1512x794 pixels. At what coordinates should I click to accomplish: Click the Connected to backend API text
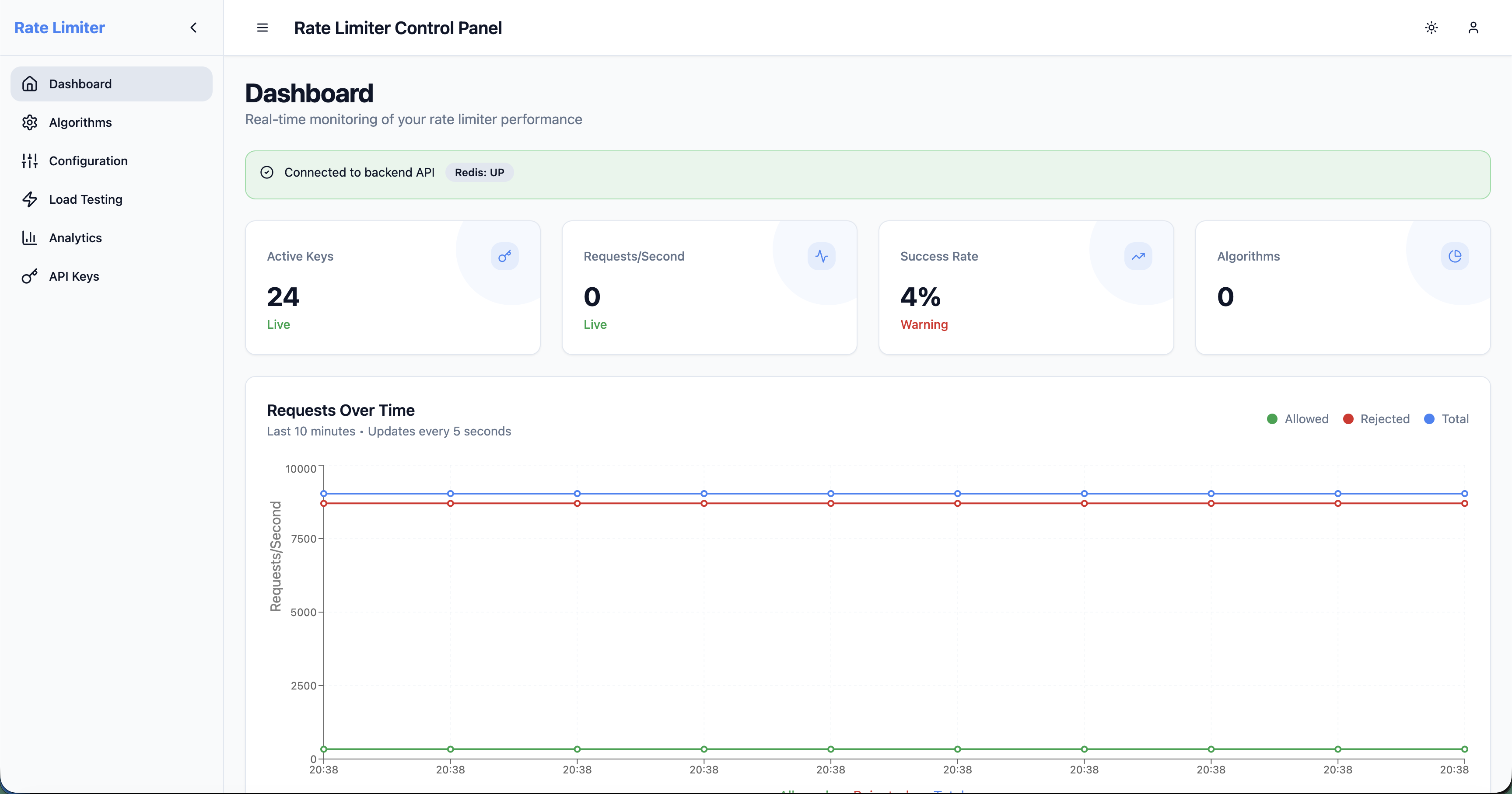pos(359,172)
